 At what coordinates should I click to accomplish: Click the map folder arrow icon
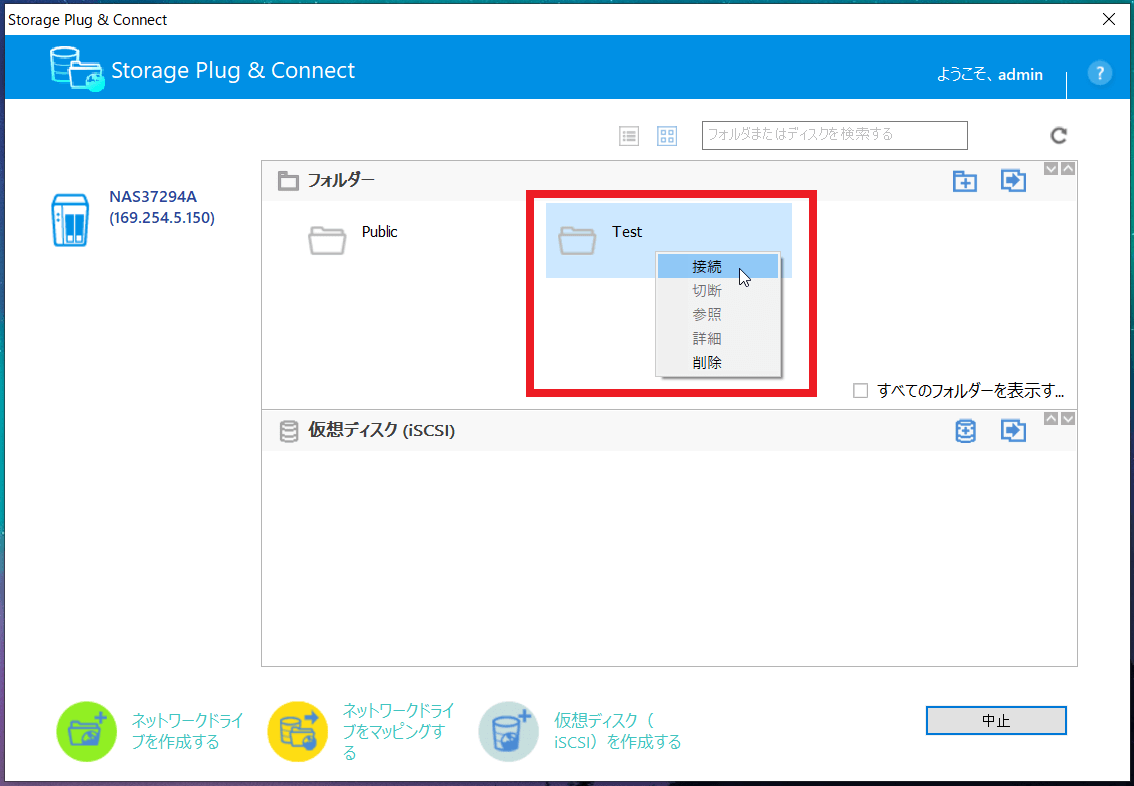[x=1013, y=181]
